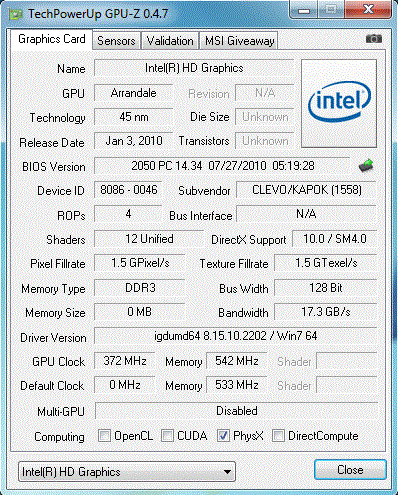Click the Texture Fillrate value 1.5 GTexel/s
398x495 pixels.
[x=326, y=263]
